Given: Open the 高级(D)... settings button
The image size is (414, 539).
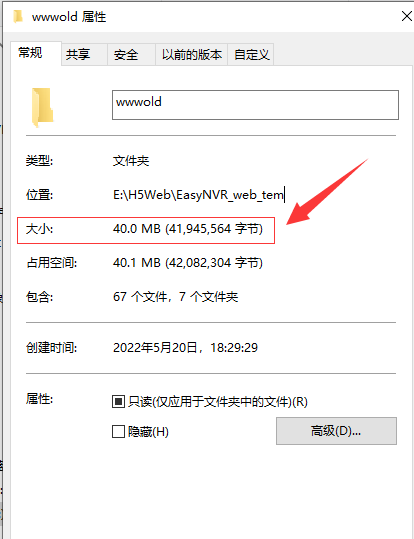Looking at the screenshot, I should click(336, 431).
